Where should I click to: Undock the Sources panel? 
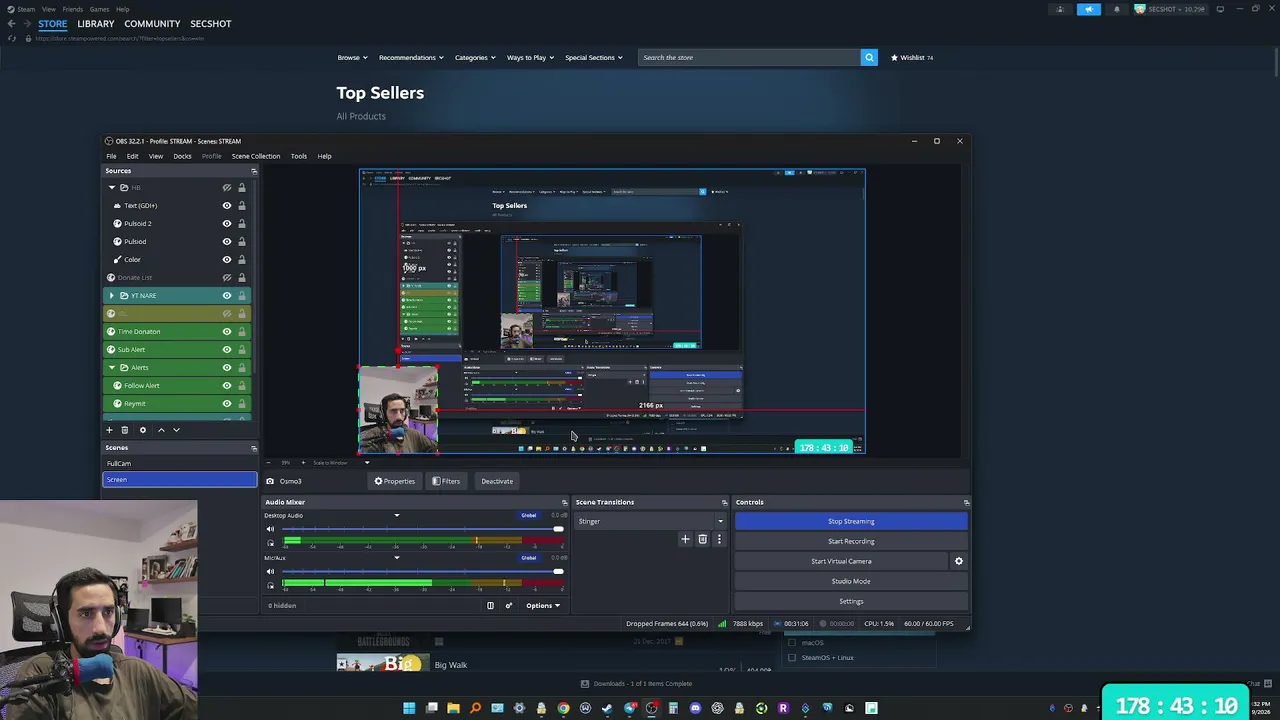(x=254, y=171)
